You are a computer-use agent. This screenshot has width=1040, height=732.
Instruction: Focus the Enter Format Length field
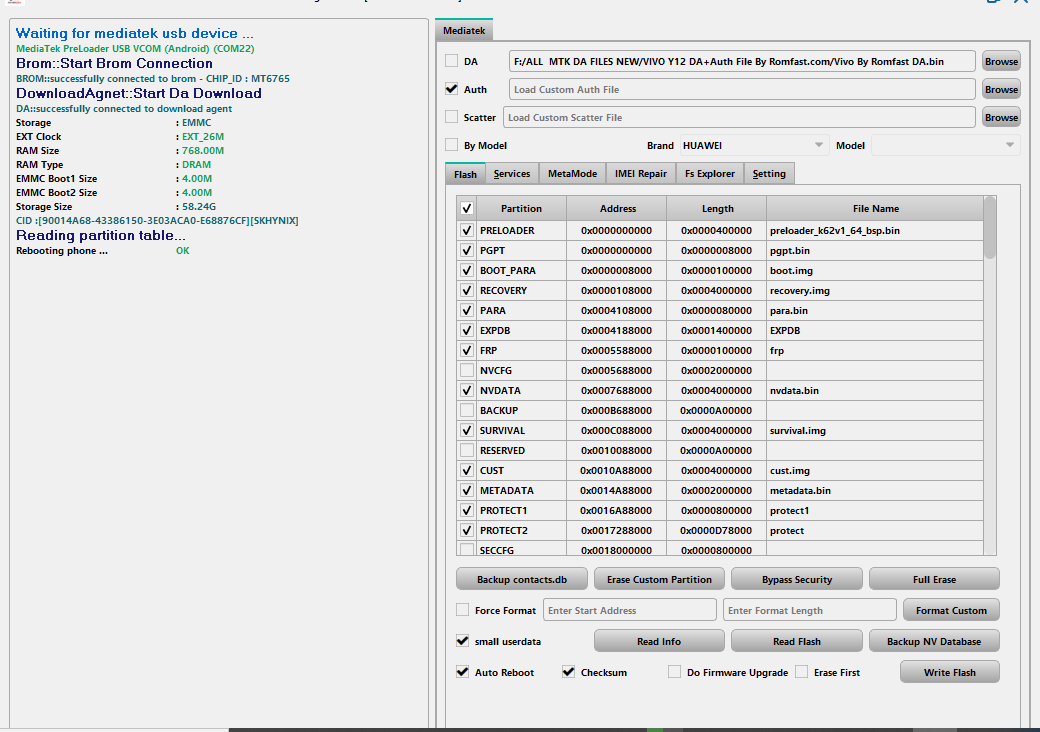(809, 610)
